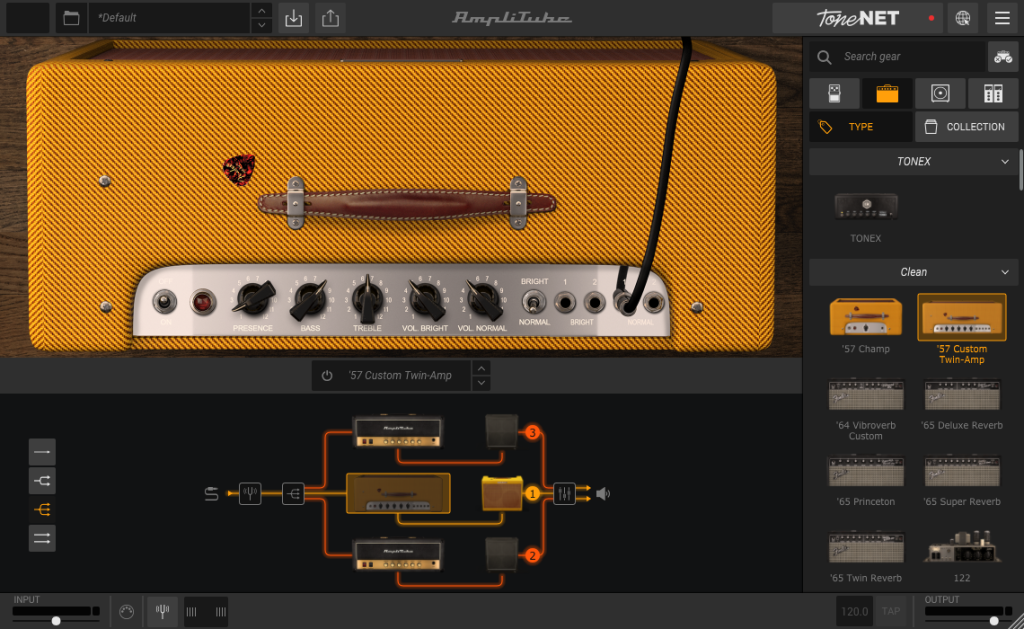Select tweed cabinet 1 in signal chain
Screen dimensions: 1024x629
[502, 493]
